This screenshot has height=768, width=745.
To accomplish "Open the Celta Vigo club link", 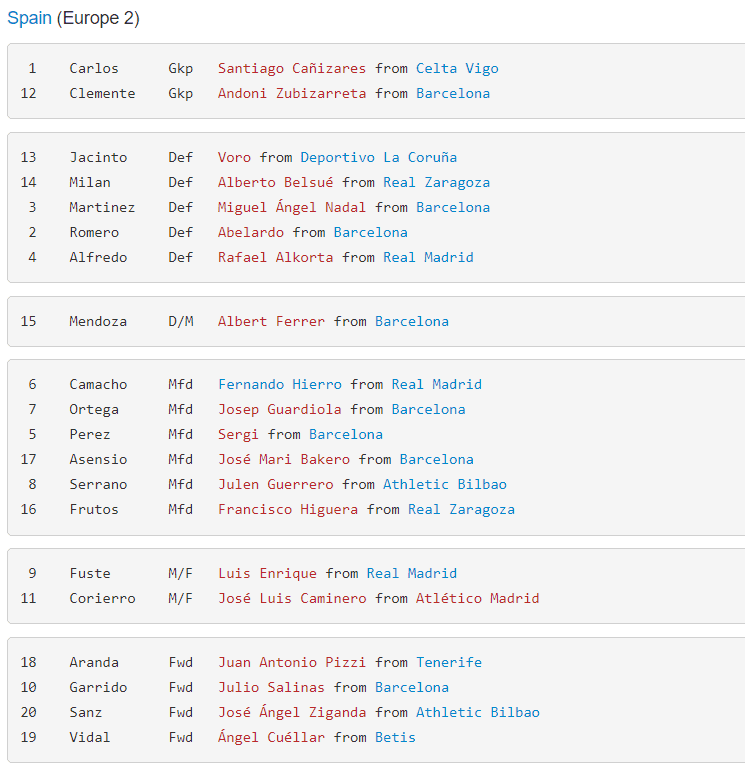I will 457,68.
